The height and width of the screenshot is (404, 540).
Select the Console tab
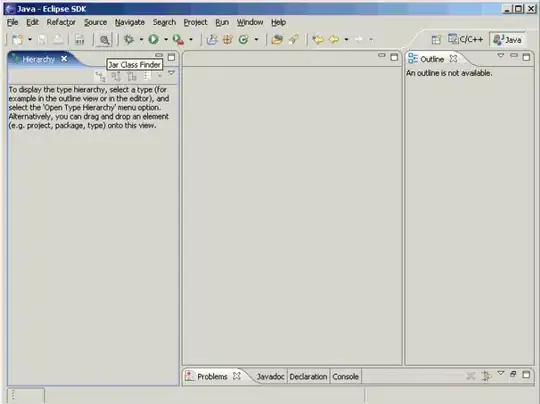345,377
